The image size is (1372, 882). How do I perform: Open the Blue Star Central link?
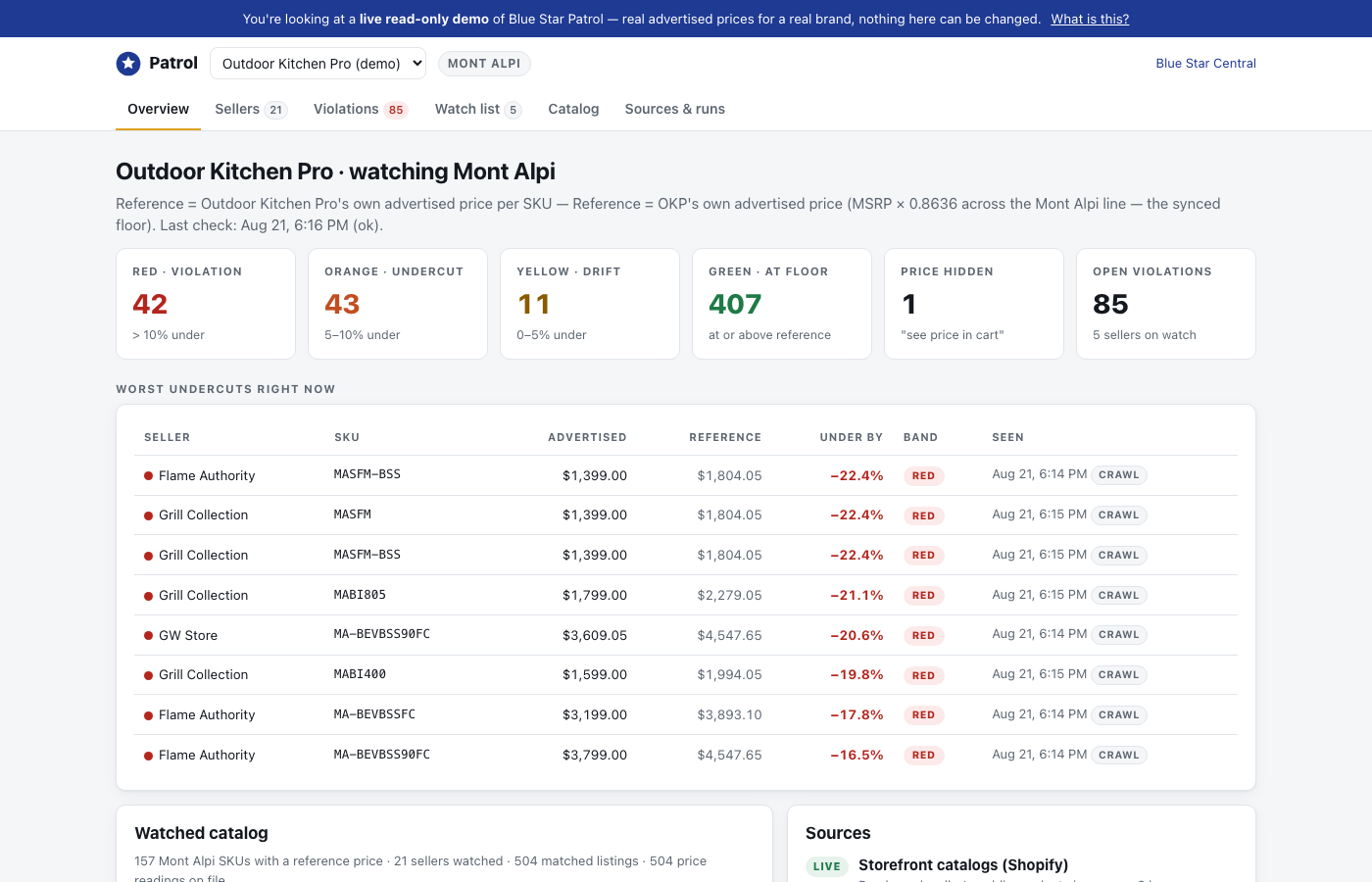(x=1205, y=64)
